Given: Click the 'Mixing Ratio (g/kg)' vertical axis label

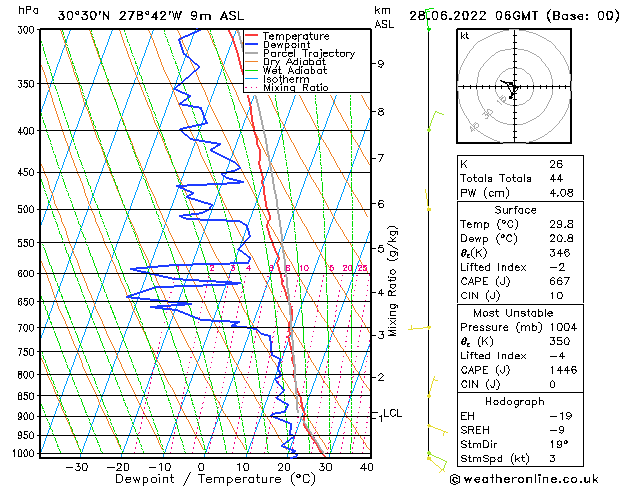Looking at the screenshot, I should [x=393, y=281].
